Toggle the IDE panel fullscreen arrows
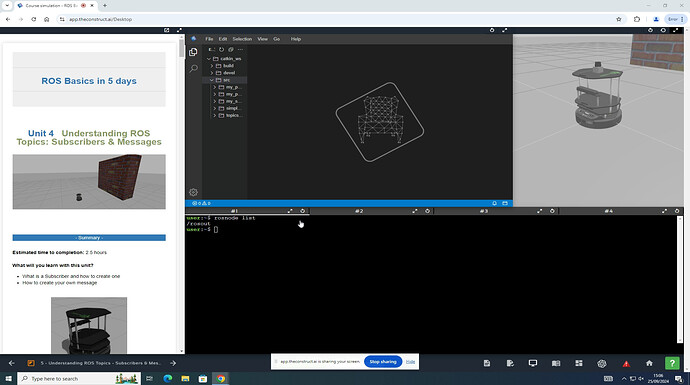Viewport: 690px width, 385px height. (504, 30)
